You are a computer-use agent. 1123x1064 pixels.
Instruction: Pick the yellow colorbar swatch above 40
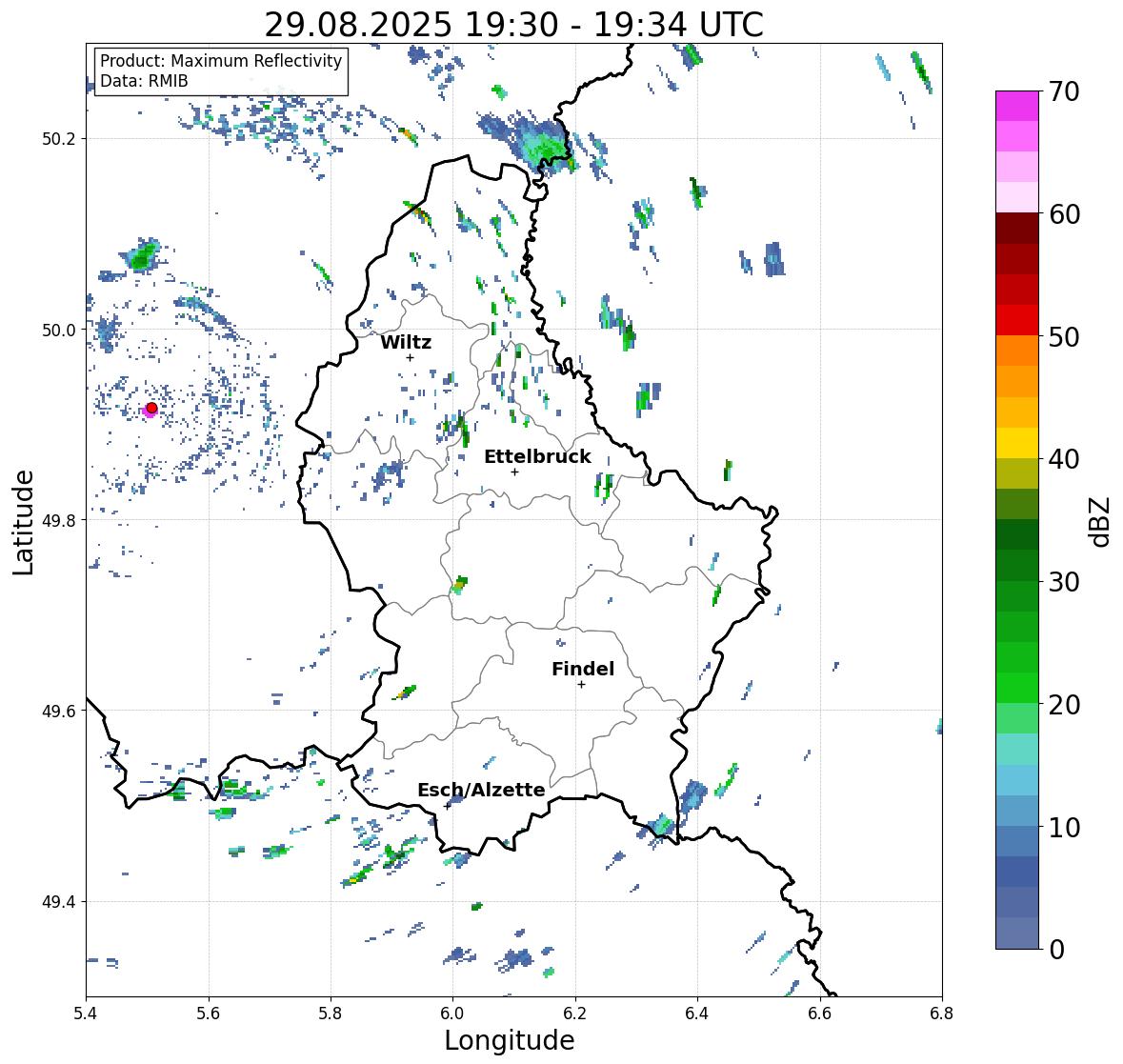1017,443
